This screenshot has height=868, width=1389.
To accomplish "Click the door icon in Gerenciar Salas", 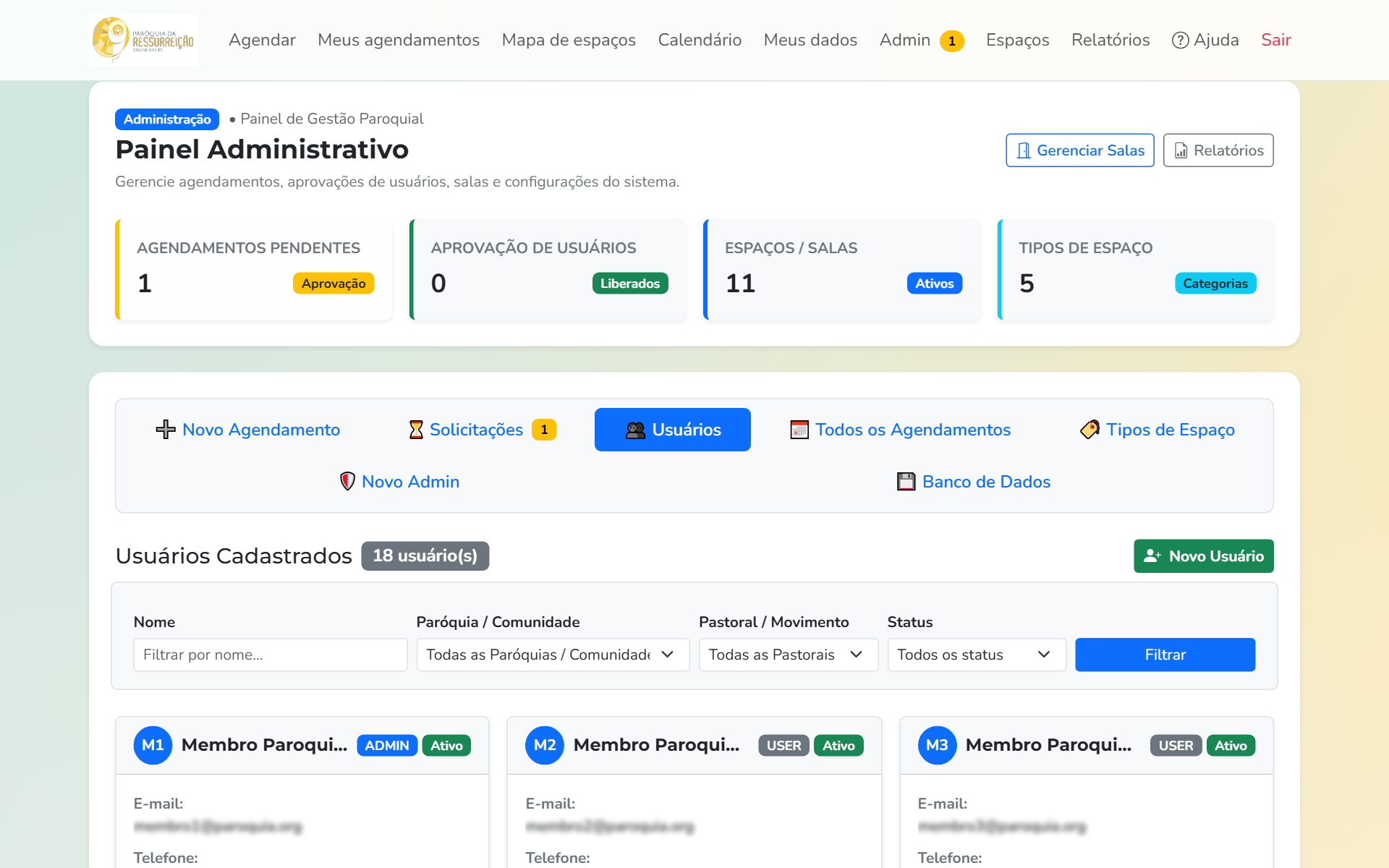I will tap(1024, 150).
